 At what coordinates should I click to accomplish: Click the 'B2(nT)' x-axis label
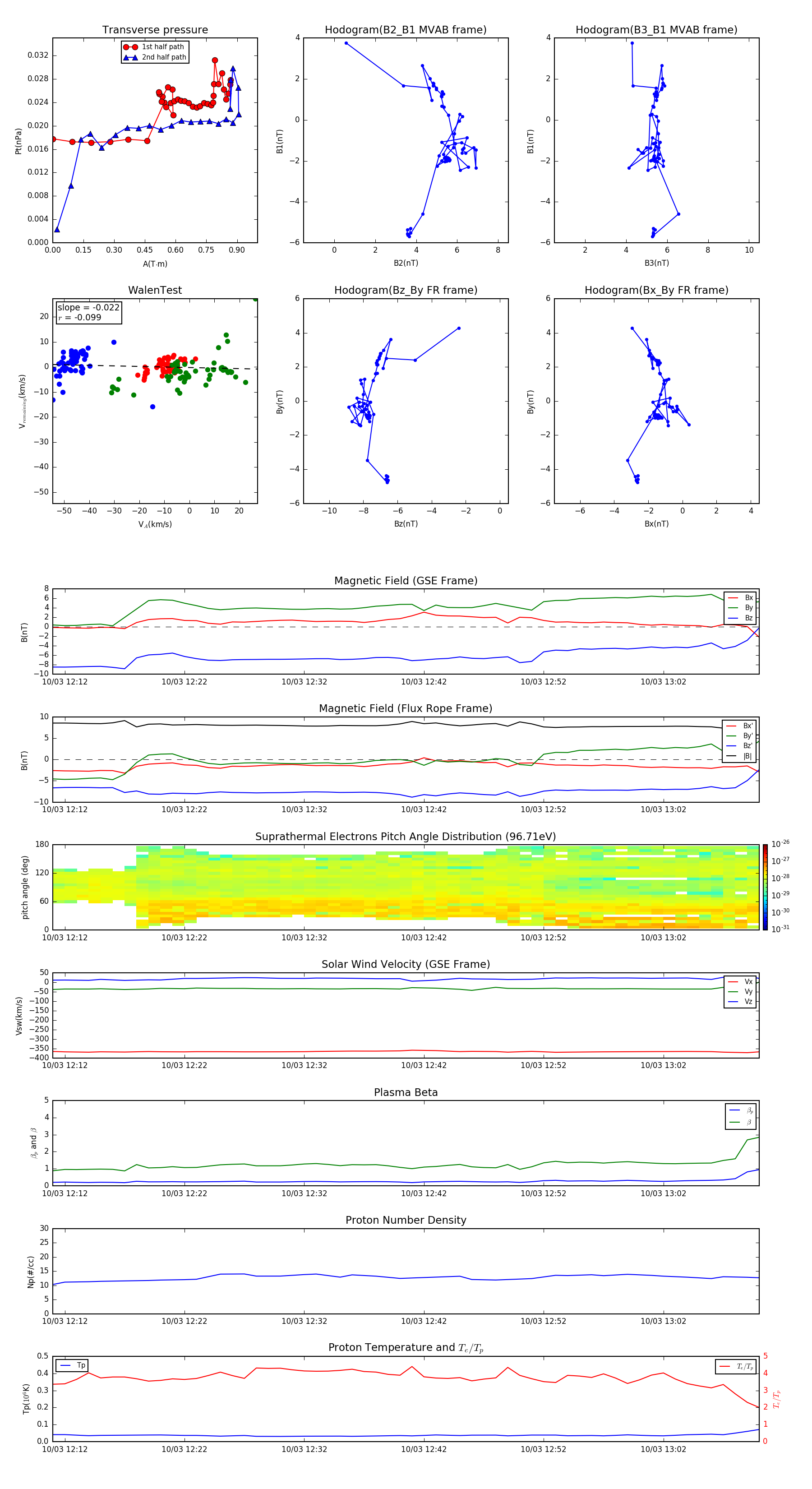pyautogui.click(x=406, y=263)
